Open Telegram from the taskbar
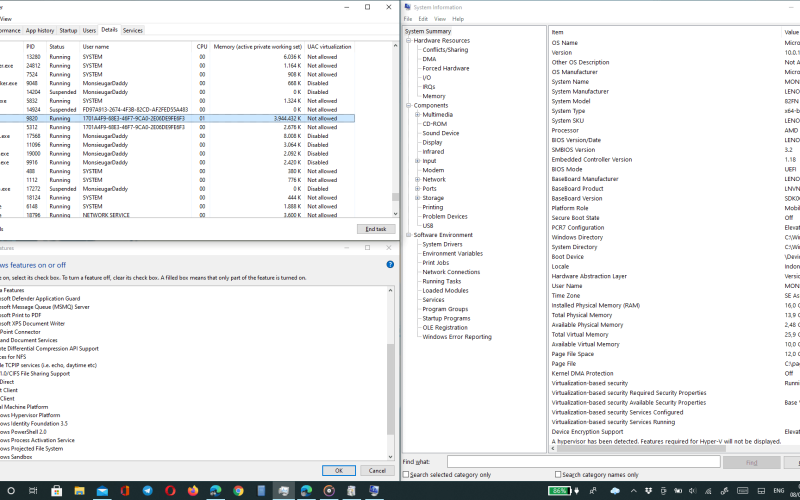Image resolution: width=800 pixels, height=500 pixels. pyautogui.click(x=147, y=491)
